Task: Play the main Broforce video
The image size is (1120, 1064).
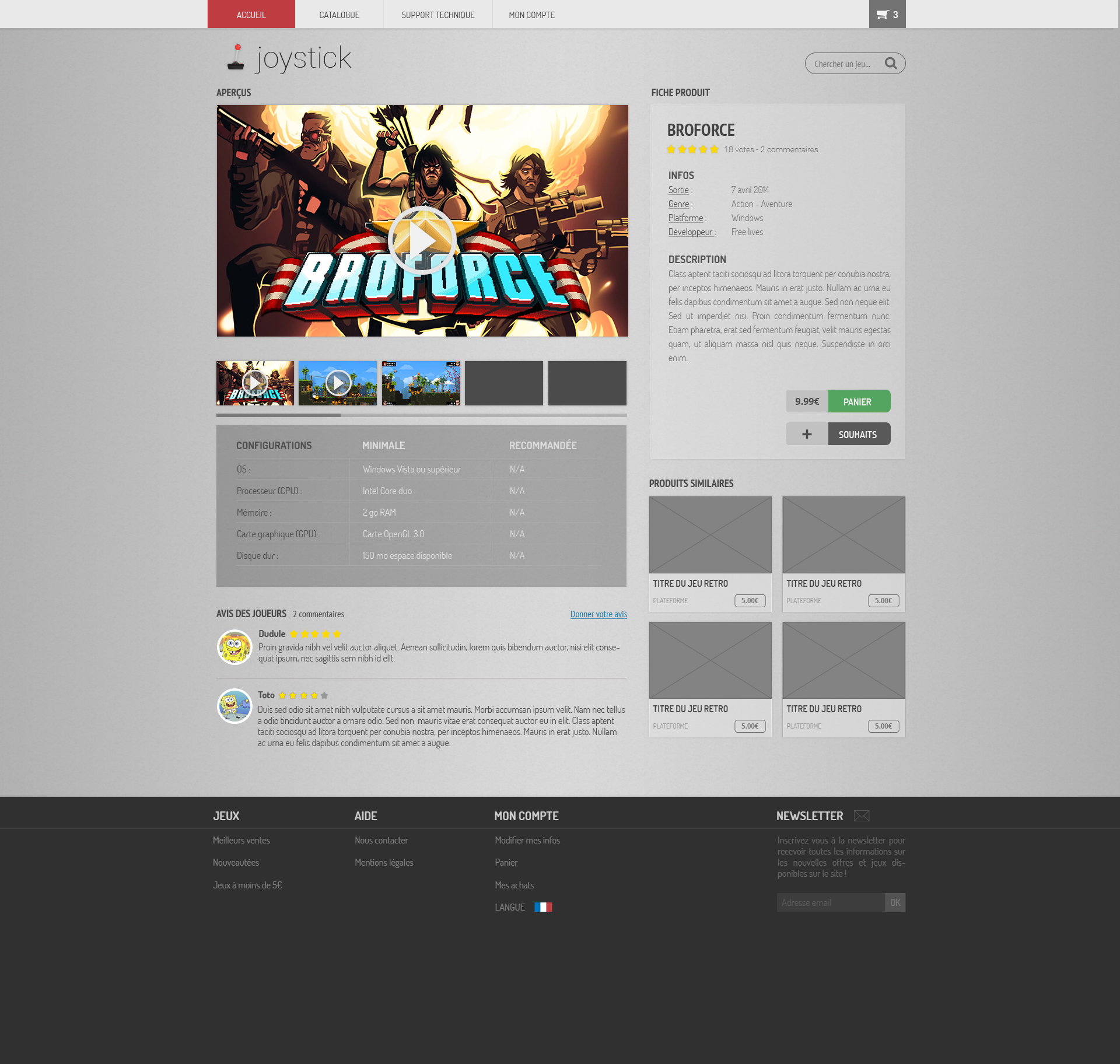Action: tap(422, 240)
